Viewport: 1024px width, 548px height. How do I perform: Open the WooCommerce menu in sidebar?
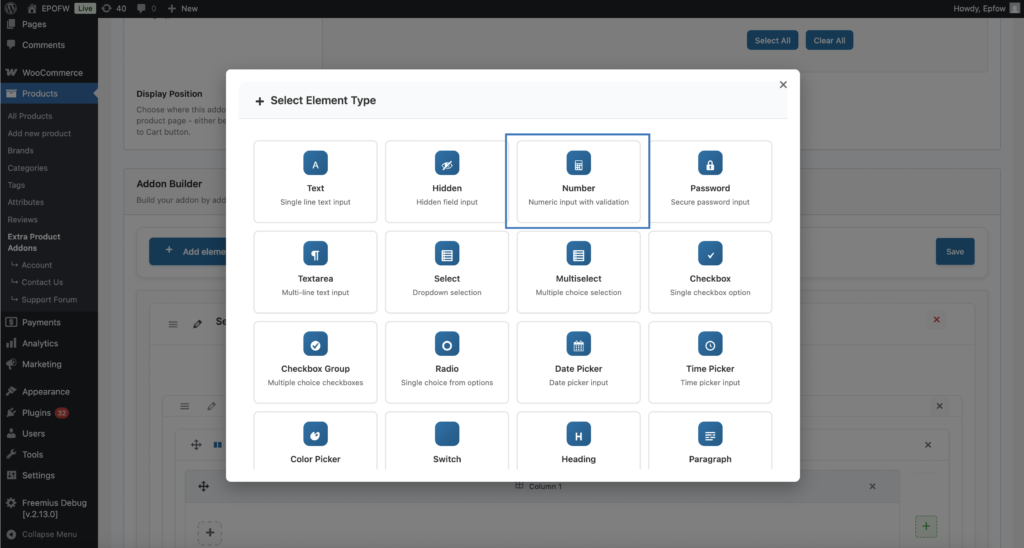(x=52, y=73)
